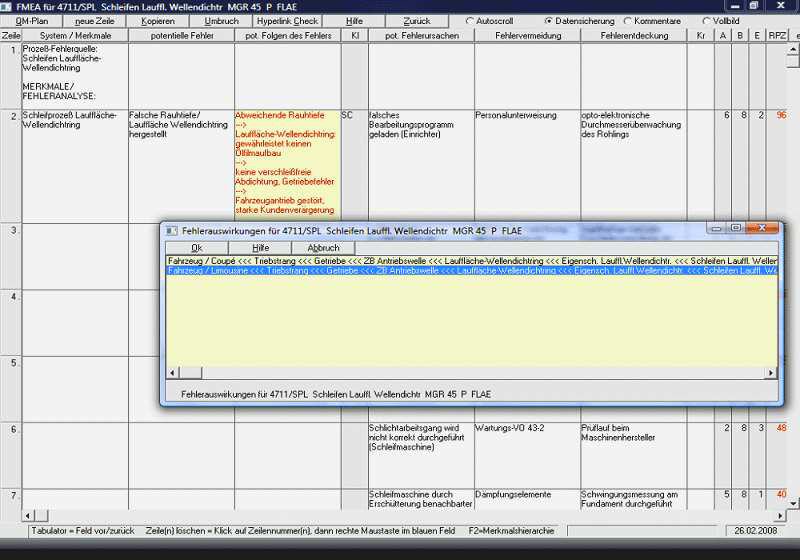Click the date 26.02.2008 in status bar
Image resolution: width=800 pixels, height=560 pixels.
[x=756, y=530]
